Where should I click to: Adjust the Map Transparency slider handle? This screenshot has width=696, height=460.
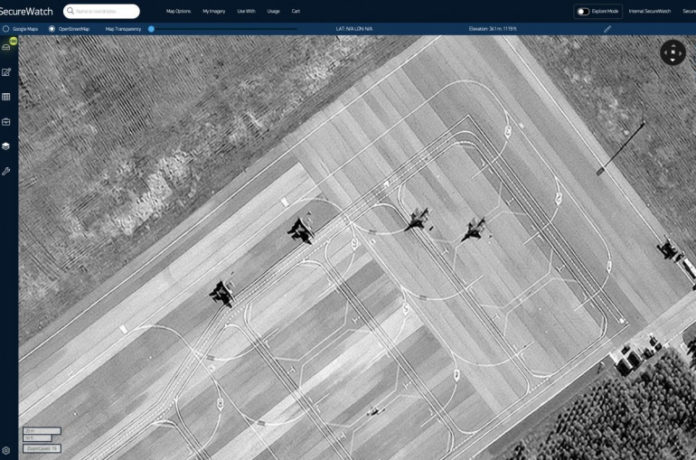[x=151, y=29]
